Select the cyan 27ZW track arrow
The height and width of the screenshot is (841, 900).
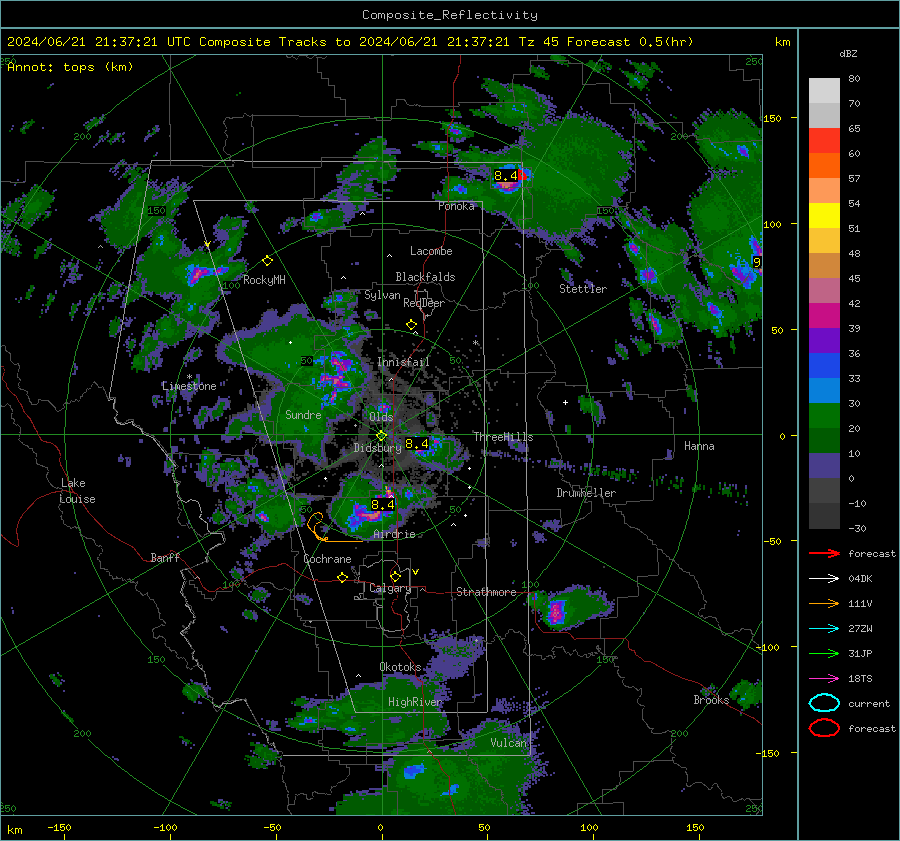point(824,629)
